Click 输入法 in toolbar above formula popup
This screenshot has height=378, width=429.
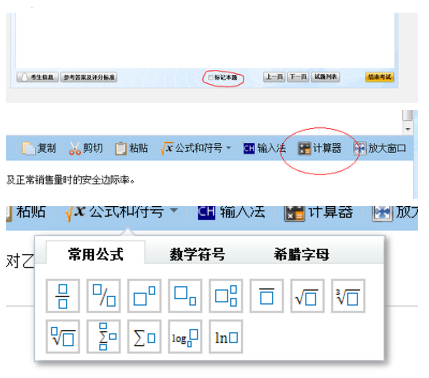232,212
